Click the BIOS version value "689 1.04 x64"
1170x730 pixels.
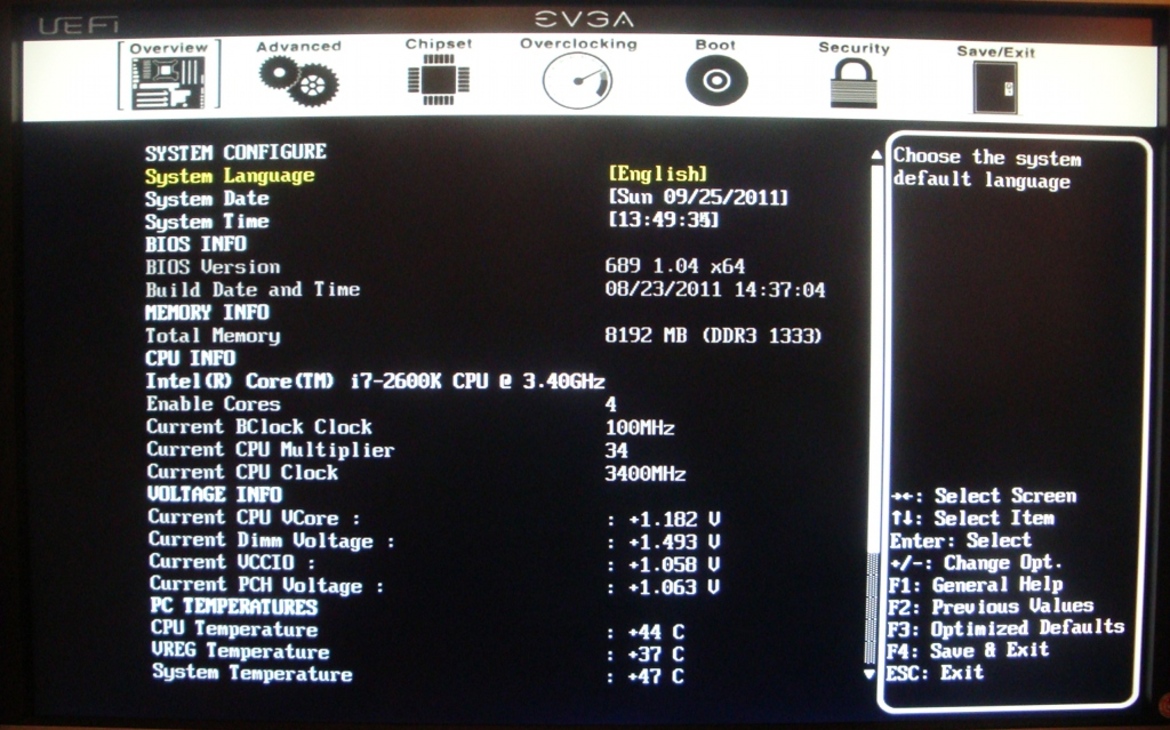[x=675, y=266]
